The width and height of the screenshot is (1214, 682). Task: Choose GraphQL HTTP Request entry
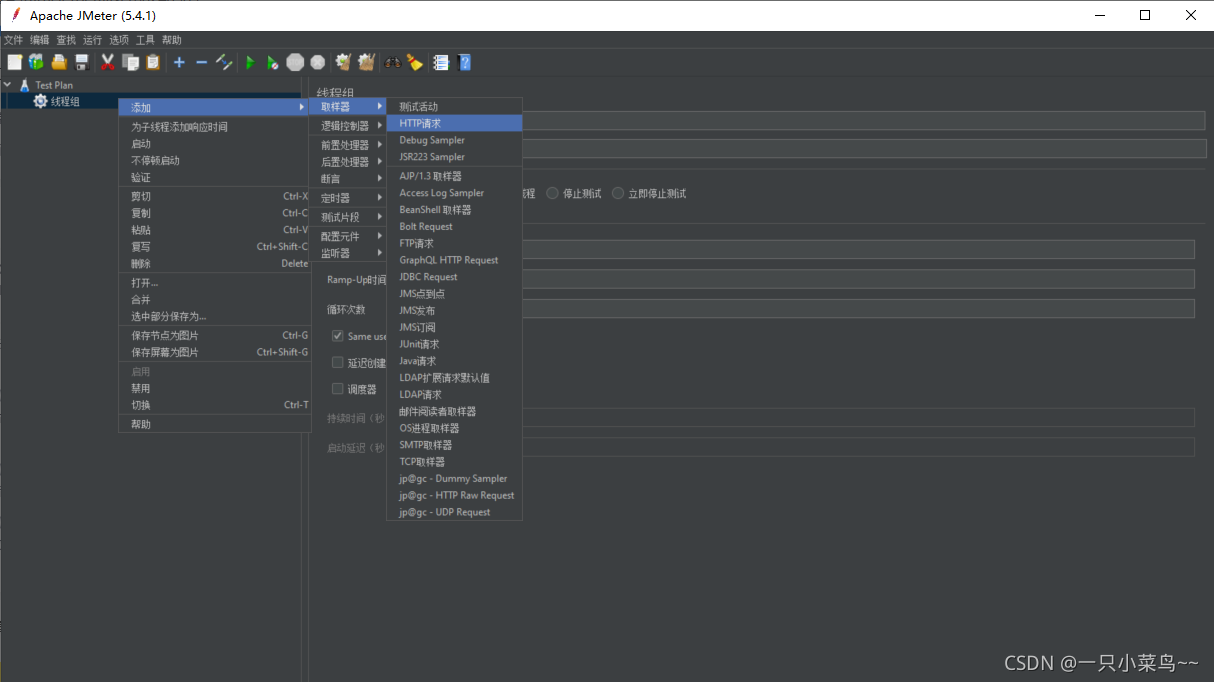click(454, 260)
